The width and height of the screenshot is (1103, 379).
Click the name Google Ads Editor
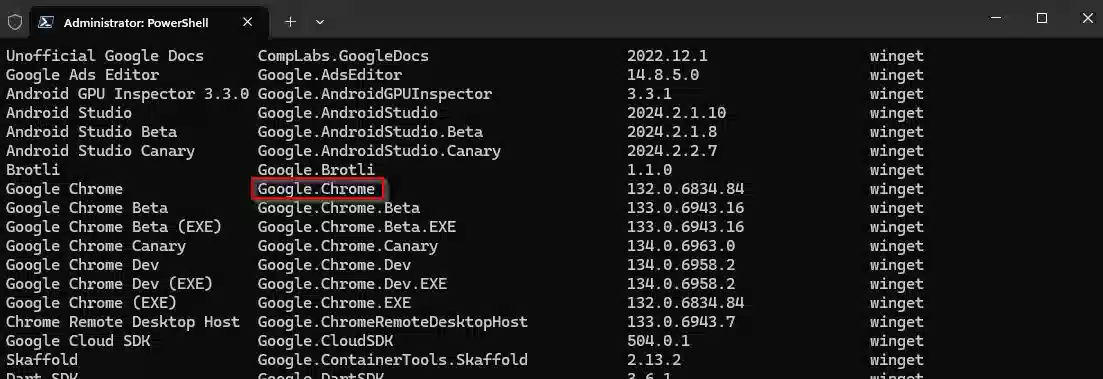(82, 75)
